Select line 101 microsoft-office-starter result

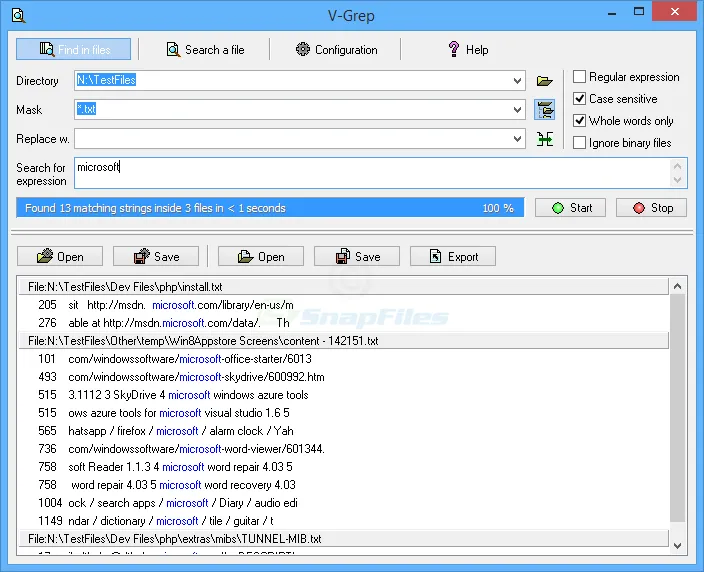point(343,359)
